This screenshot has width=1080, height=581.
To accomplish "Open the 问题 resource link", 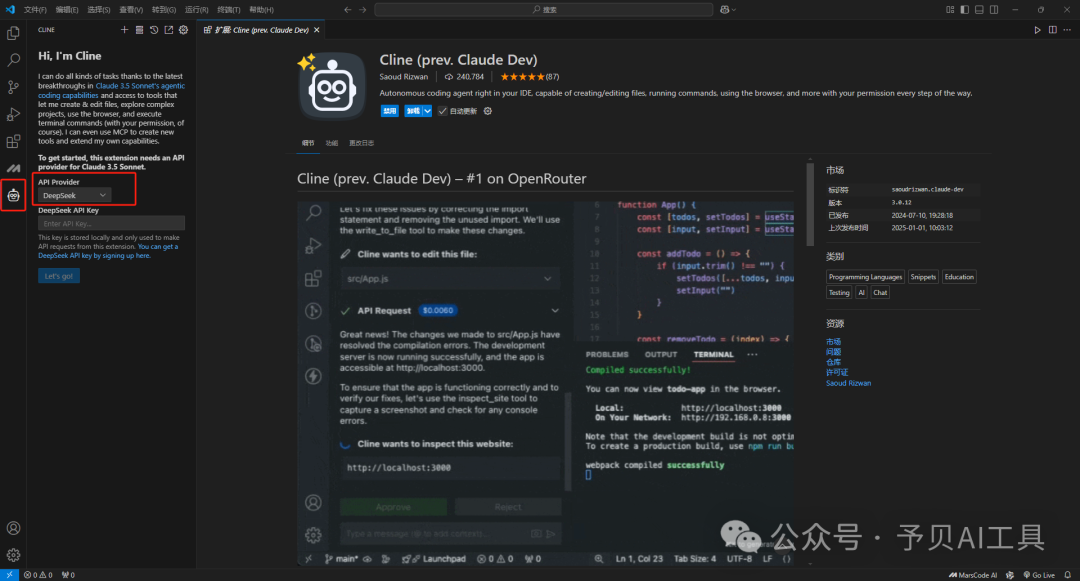I will pyautogui.click(x=833, y=352).
